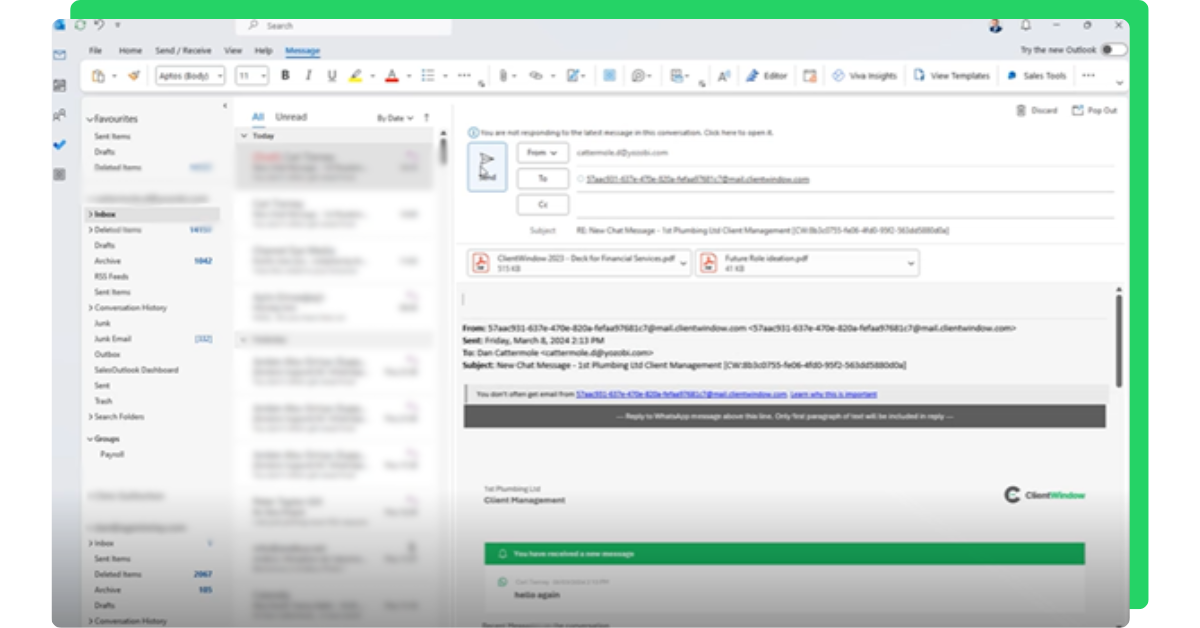Open Viva Insights from the ribbon
Image resolution: width=1200 pixels, height=628 pixels.
[865, 76]
